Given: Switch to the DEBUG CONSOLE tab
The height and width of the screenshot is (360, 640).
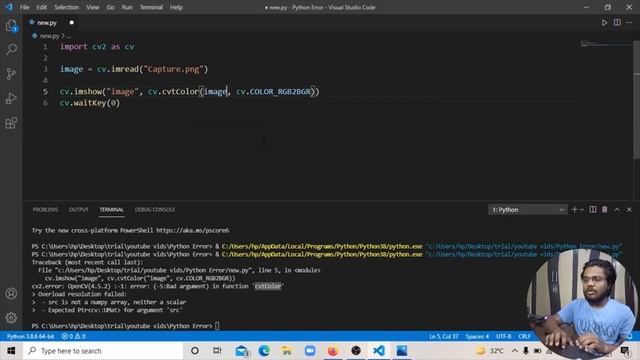Looking at the screenshot, I should (155, 209).
